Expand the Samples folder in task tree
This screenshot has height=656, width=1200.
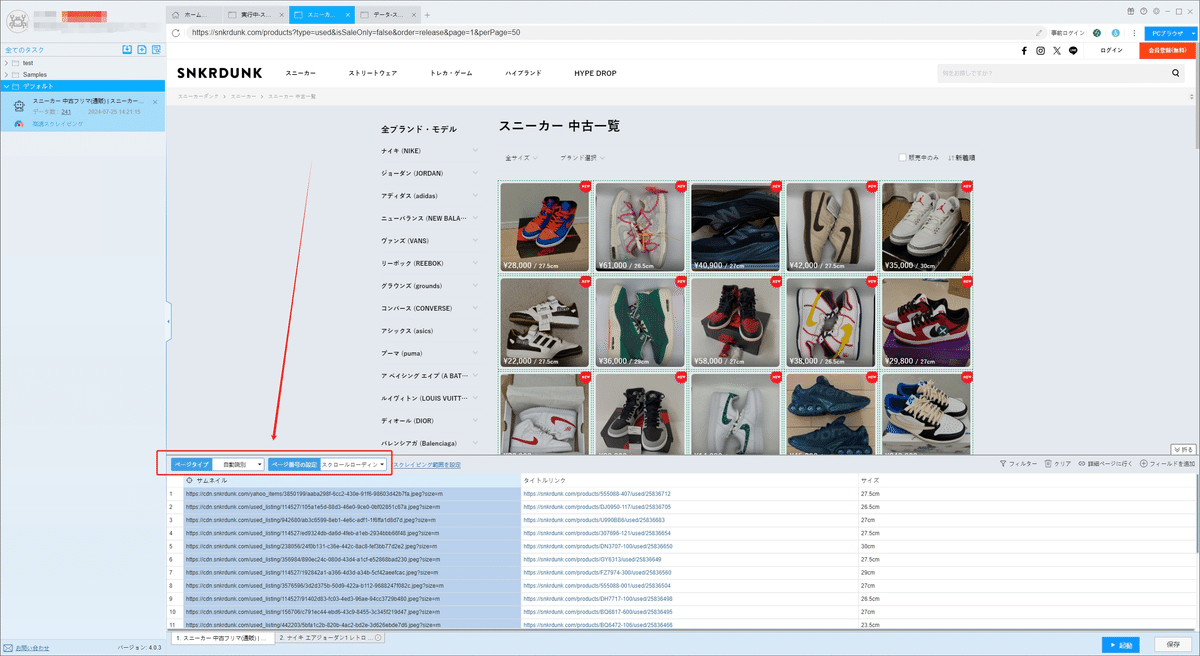tap(7, 74)
